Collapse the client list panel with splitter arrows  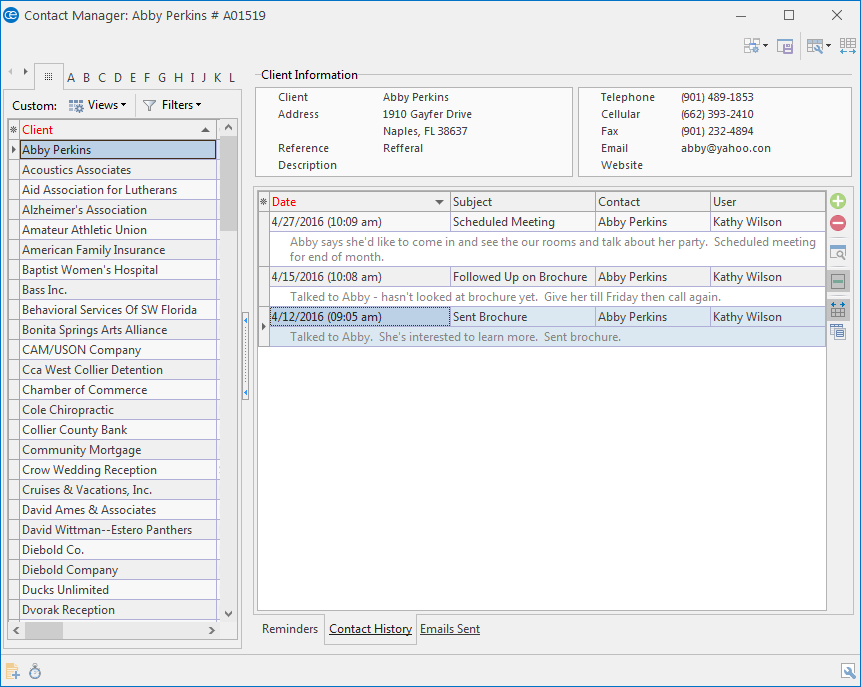point(245,356)
